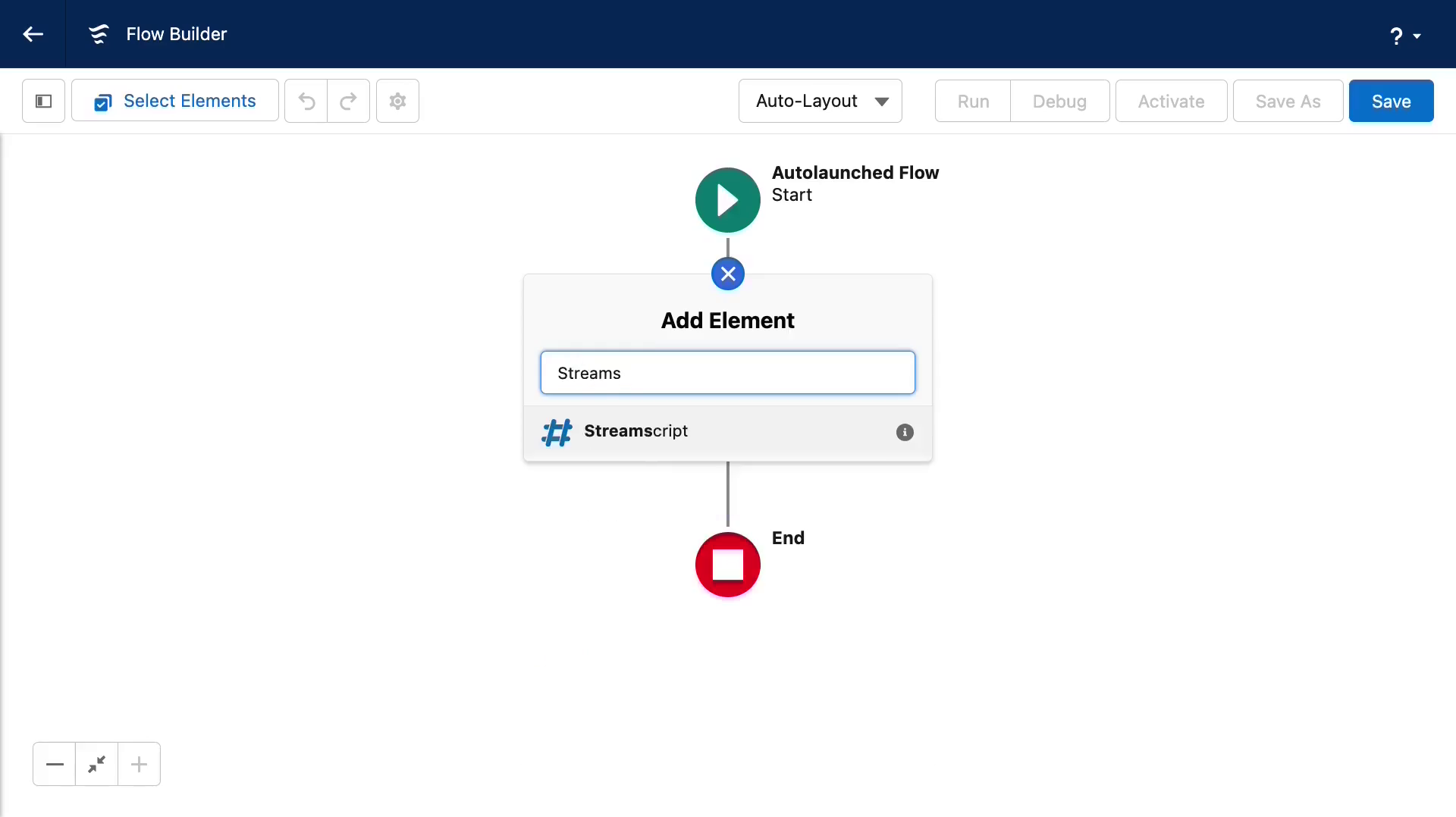
Task: Toggle the left toolbox panel
Action: tap(43, 101)
